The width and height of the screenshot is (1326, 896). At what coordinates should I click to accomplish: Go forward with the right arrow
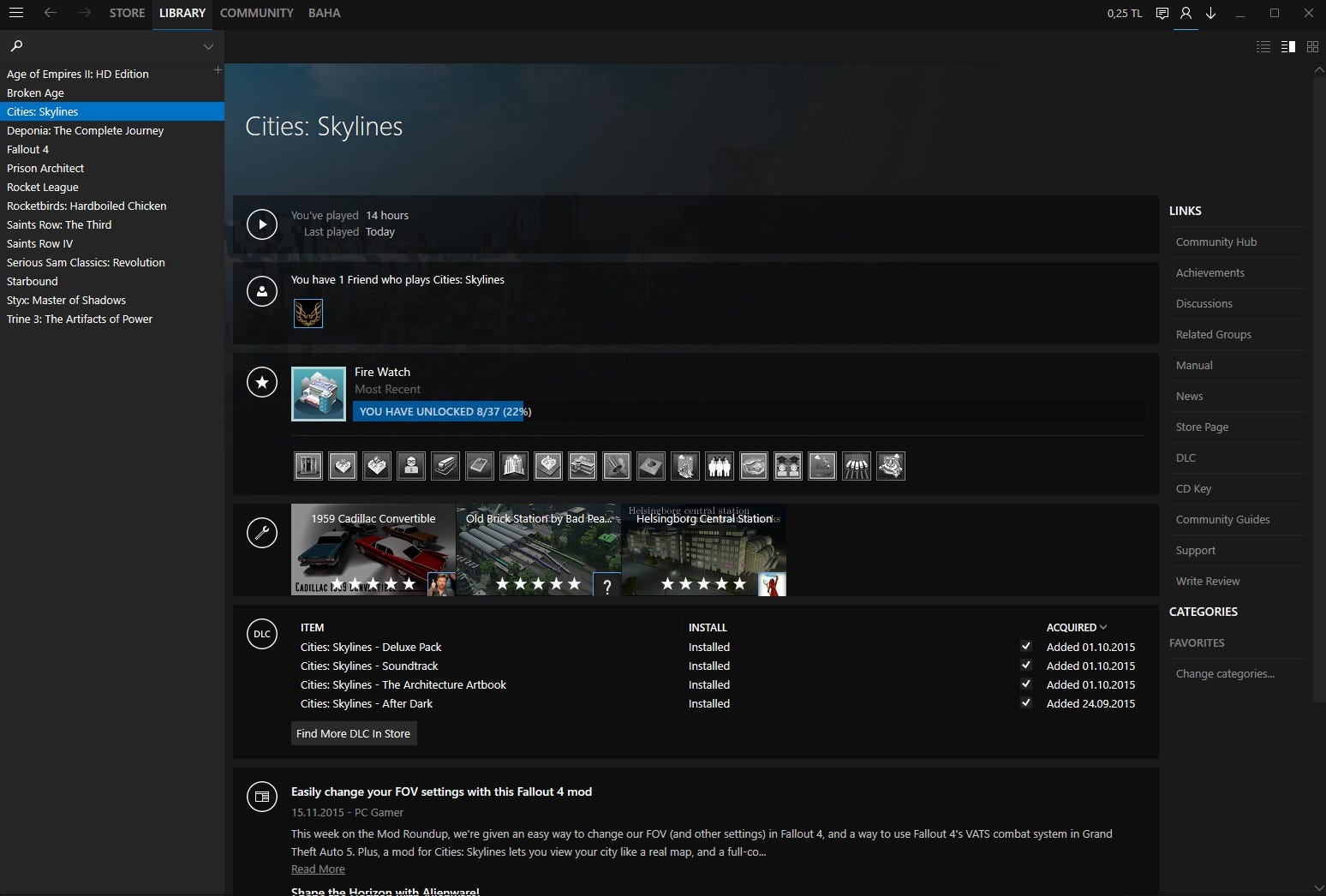[x=84, y=13]
